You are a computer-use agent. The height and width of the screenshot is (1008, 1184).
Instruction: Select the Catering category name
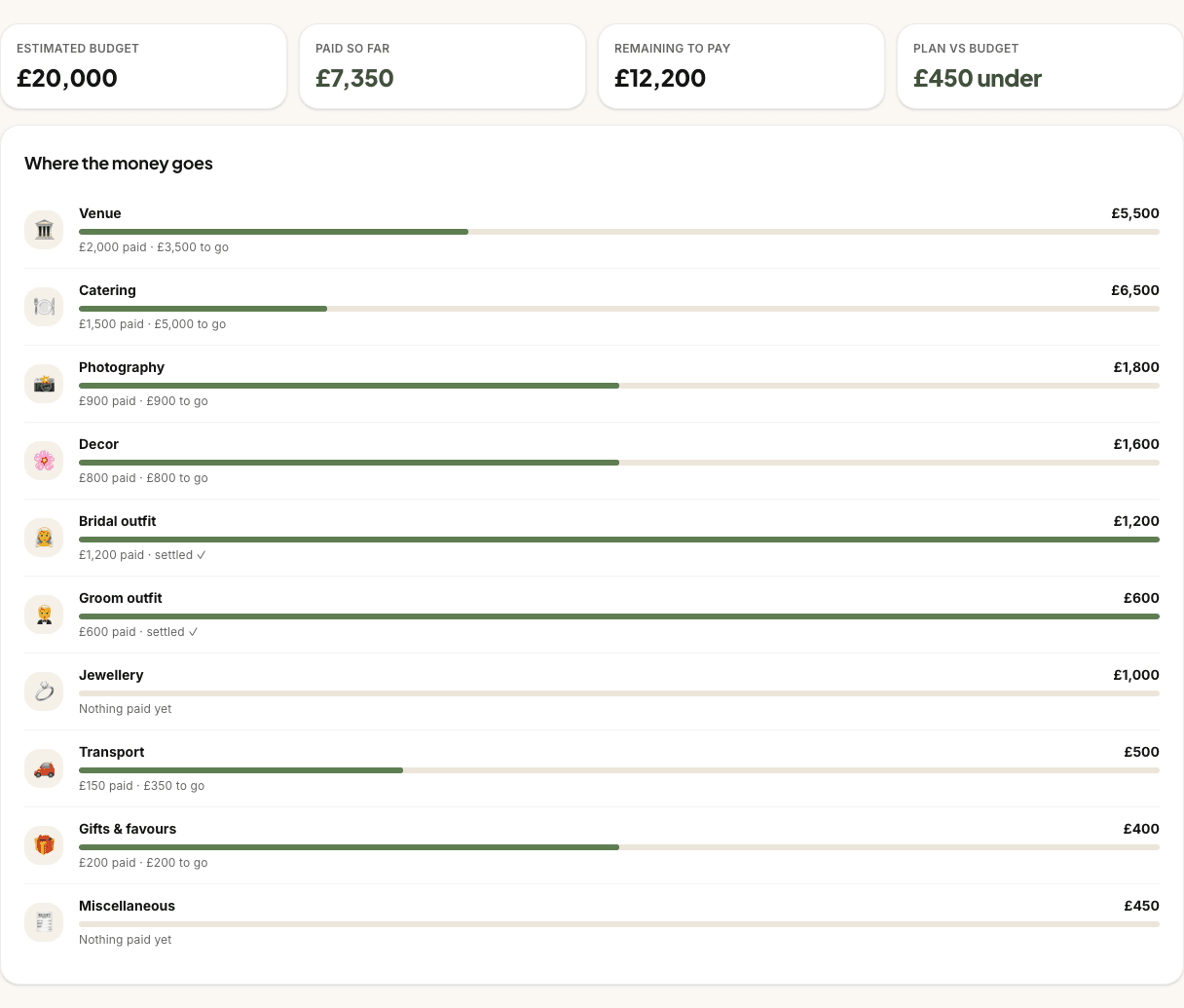[x=107, y=290]
